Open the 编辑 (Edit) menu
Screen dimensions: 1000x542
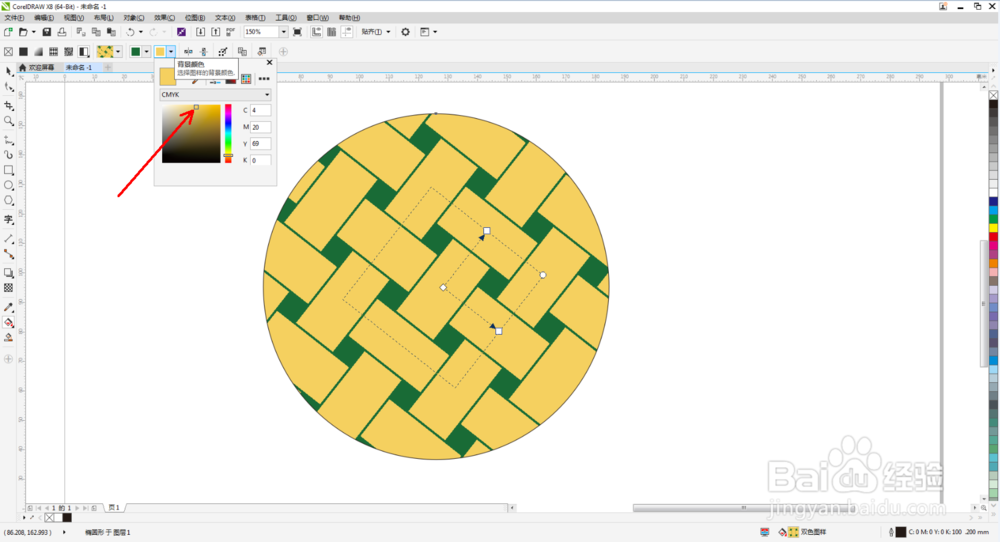[43, 18]
